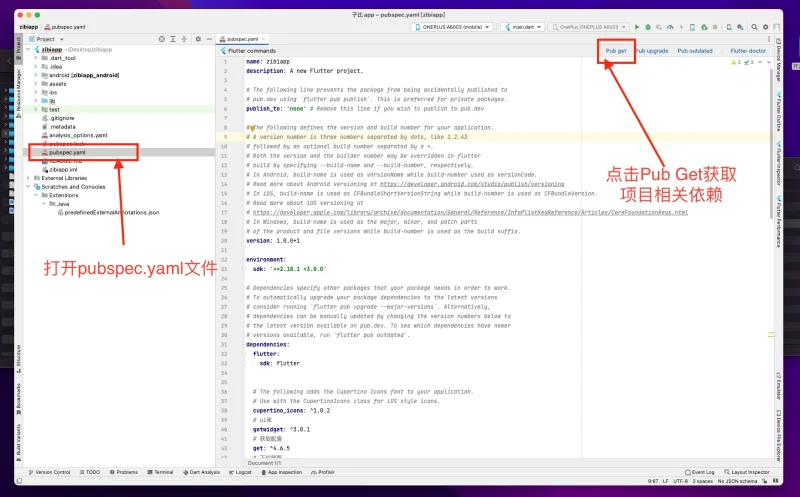This screenshot has width=800, height=497.
Task: Collapse the zibiapp root node
Action: 29,49
